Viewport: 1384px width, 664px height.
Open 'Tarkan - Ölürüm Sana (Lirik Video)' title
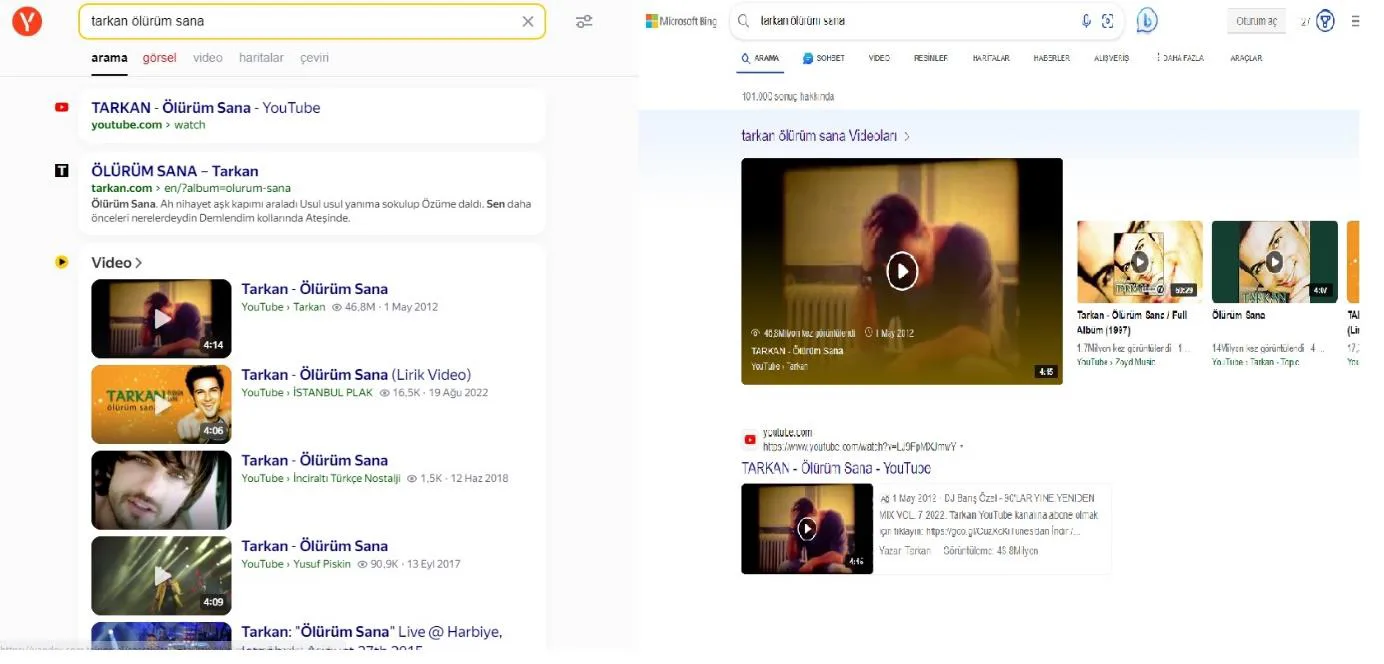pos(356,375)
